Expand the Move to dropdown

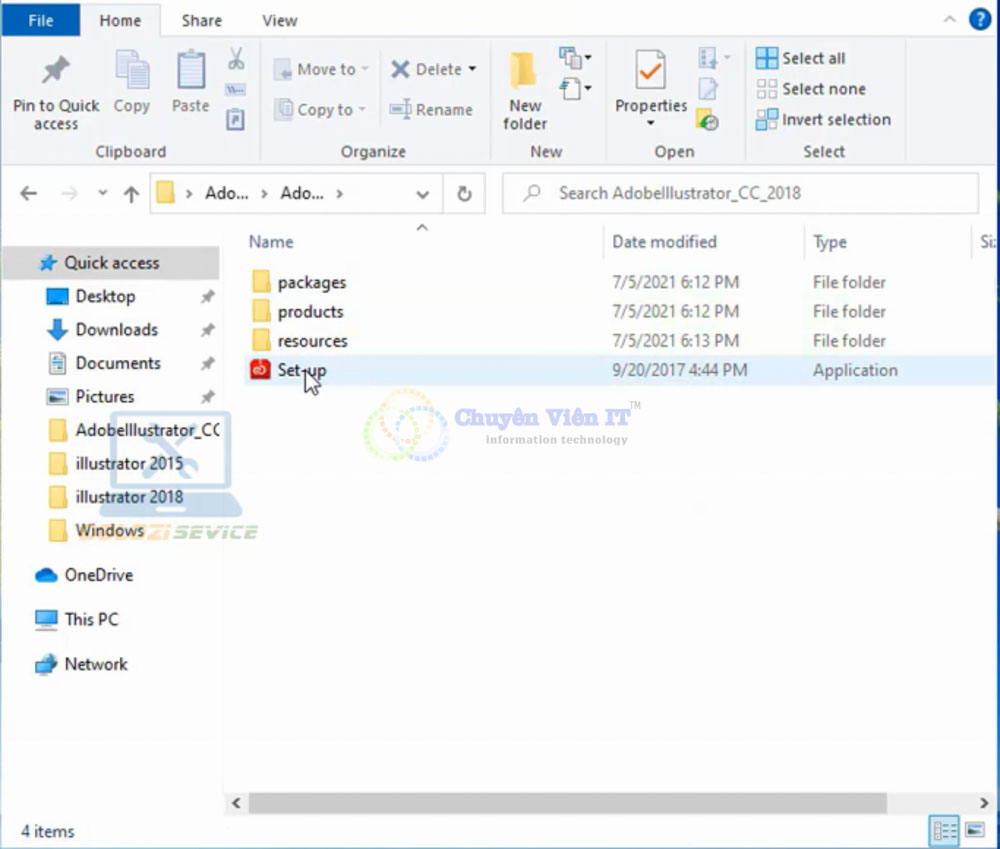[364, 70]
